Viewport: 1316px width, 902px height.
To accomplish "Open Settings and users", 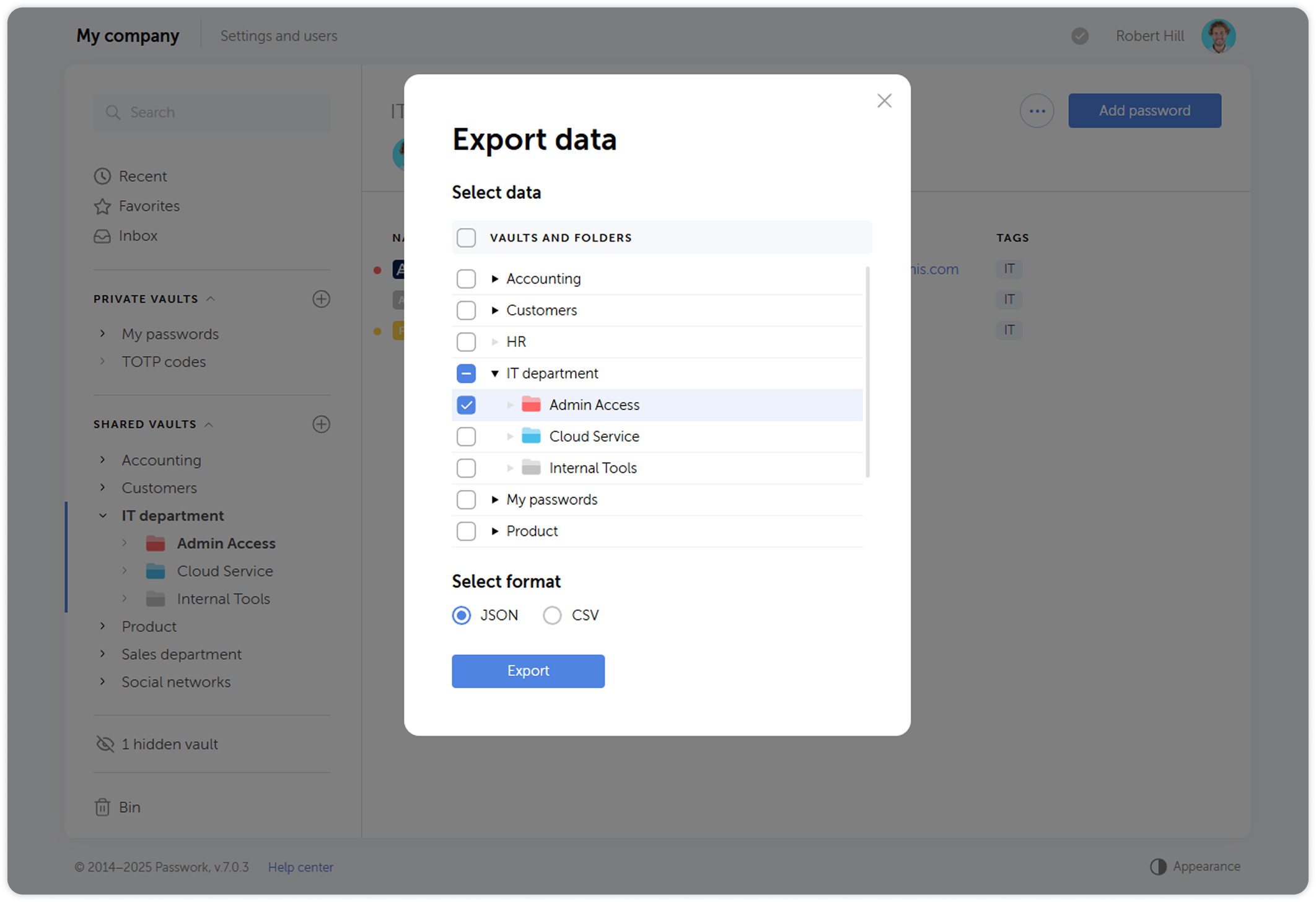I will 279,35.
